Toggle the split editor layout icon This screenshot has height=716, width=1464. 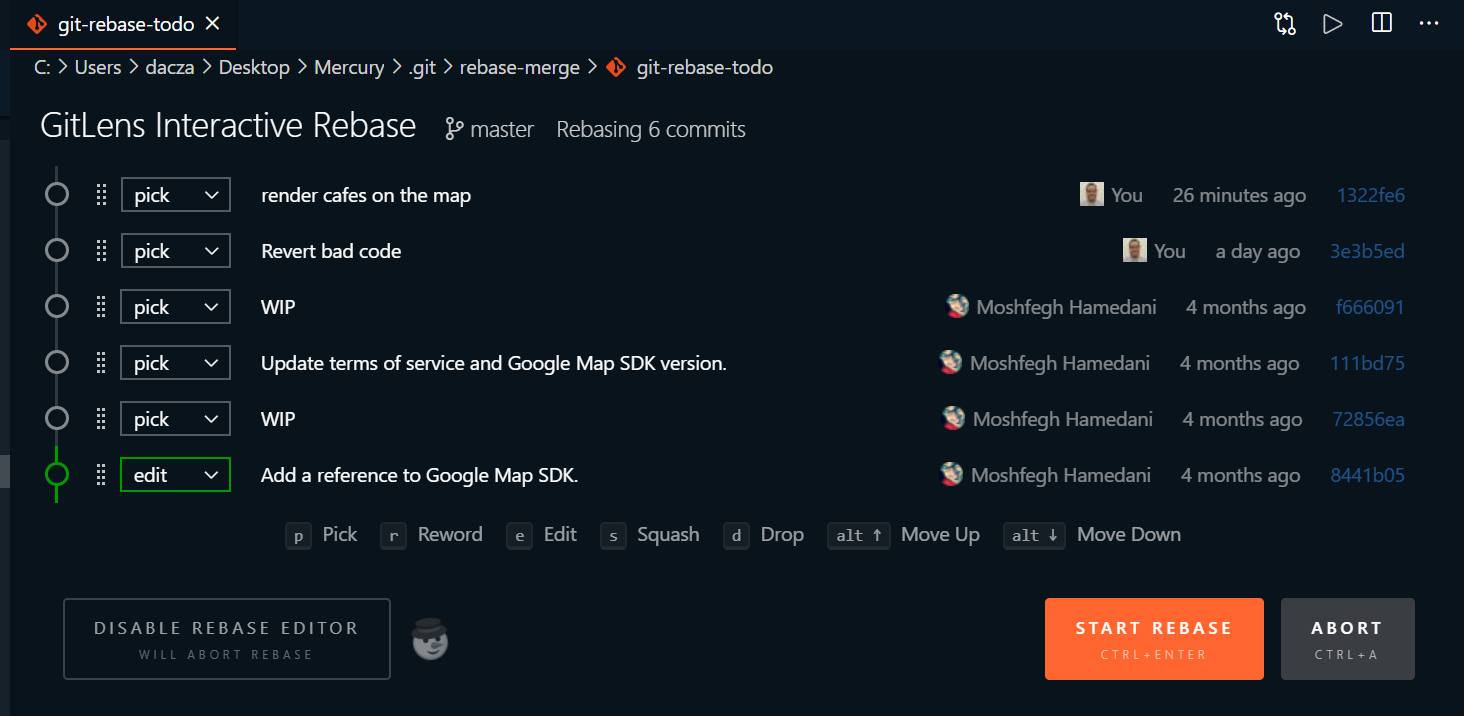1382,24
